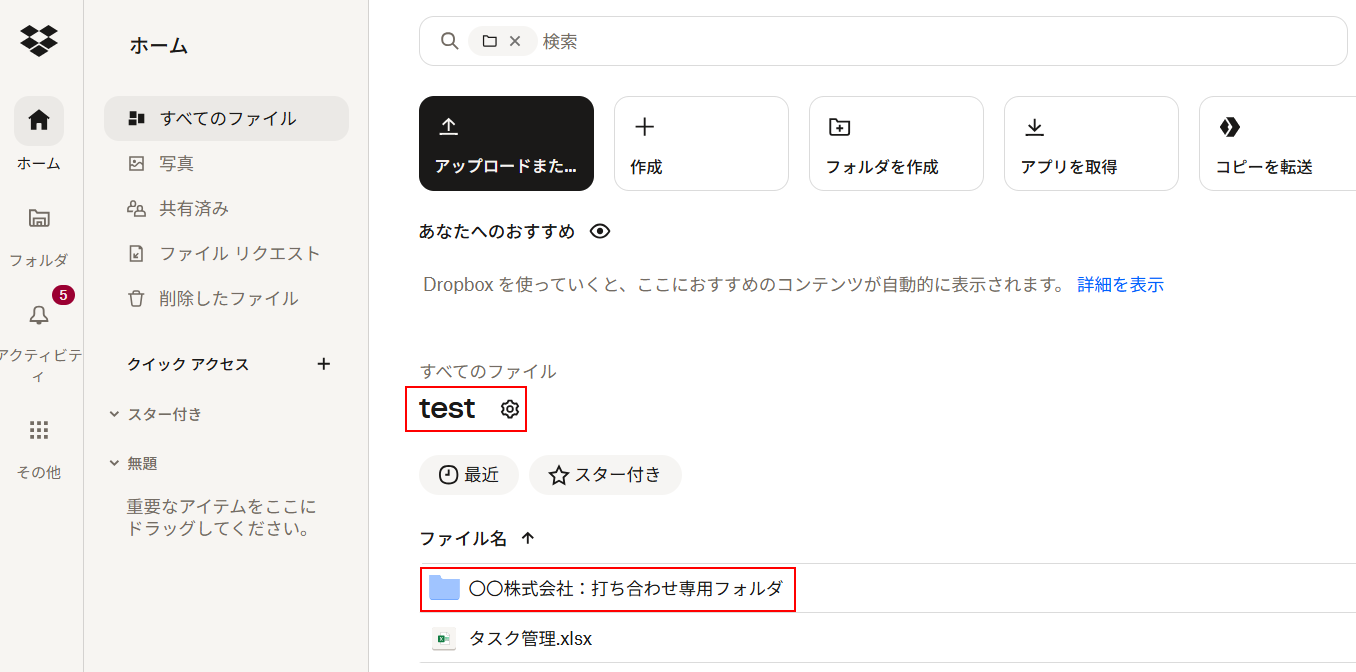This screenshot has width=1356, height=672.
Task: Click the Dropbox logo icon
Action: (39, 40)
